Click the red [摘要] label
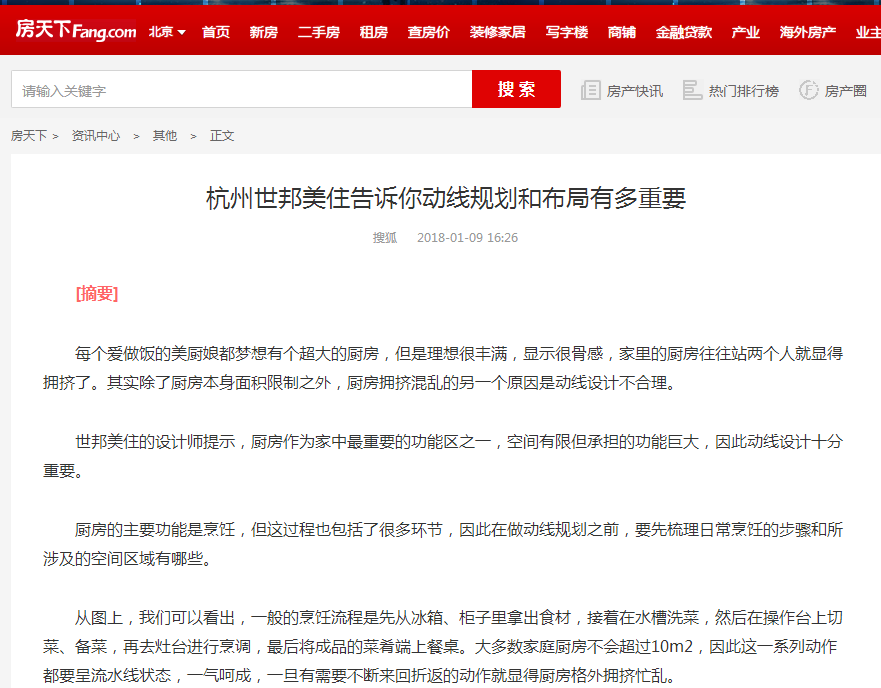 [97, 293]
